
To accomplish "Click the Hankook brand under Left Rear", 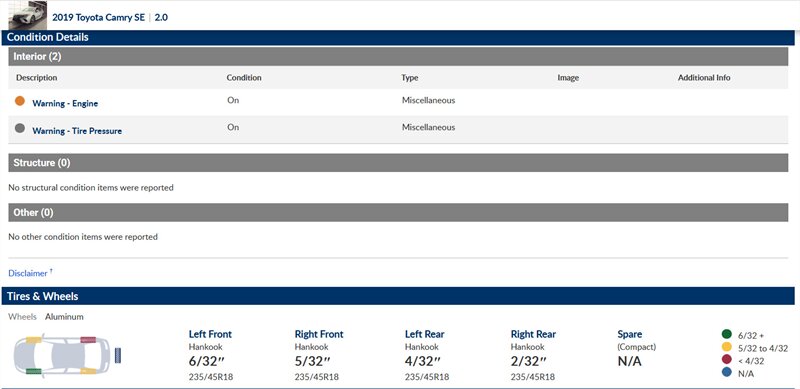I will [x=421, y=347].
